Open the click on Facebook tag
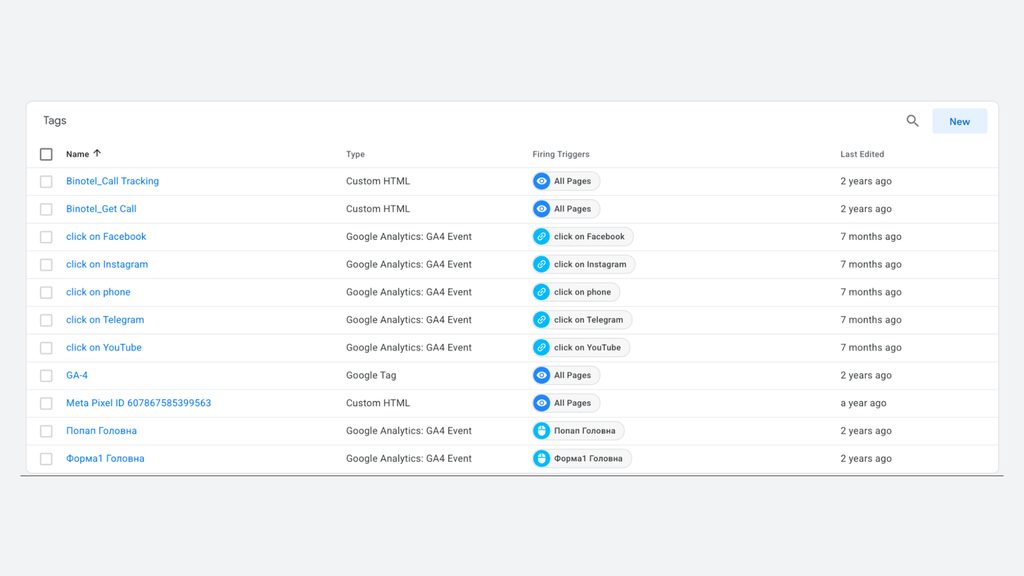Viewport: 1024px width, 576px height. click(106, 236)
